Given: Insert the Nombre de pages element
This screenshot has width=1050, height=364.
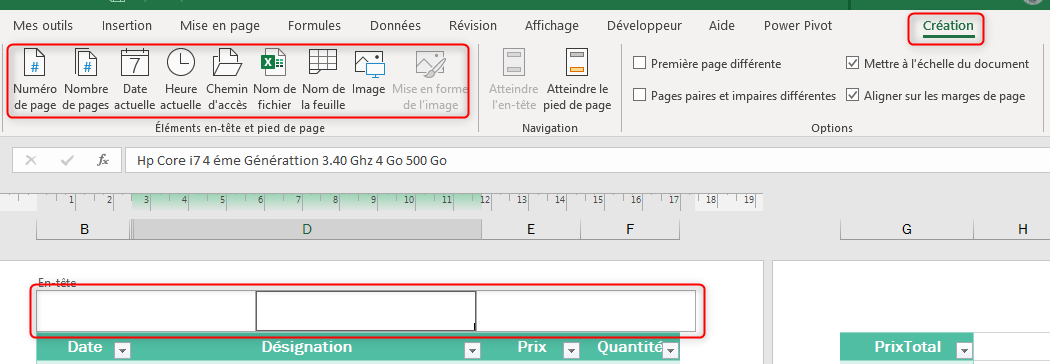Looking at the screenshot, I should pos(86,80).
